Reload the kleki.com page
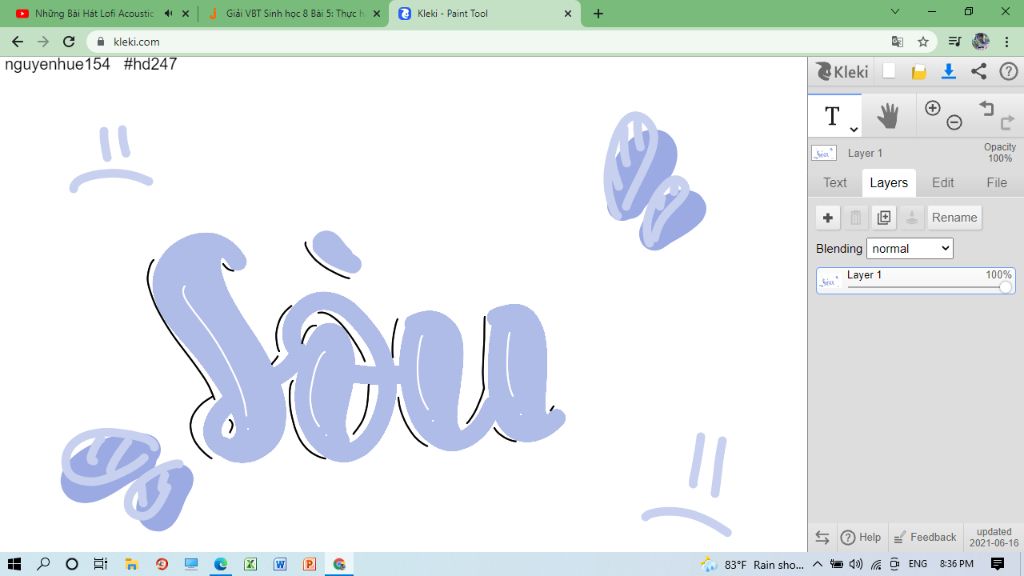Viewport: 1024px width, 576px height. pos(69,42)
